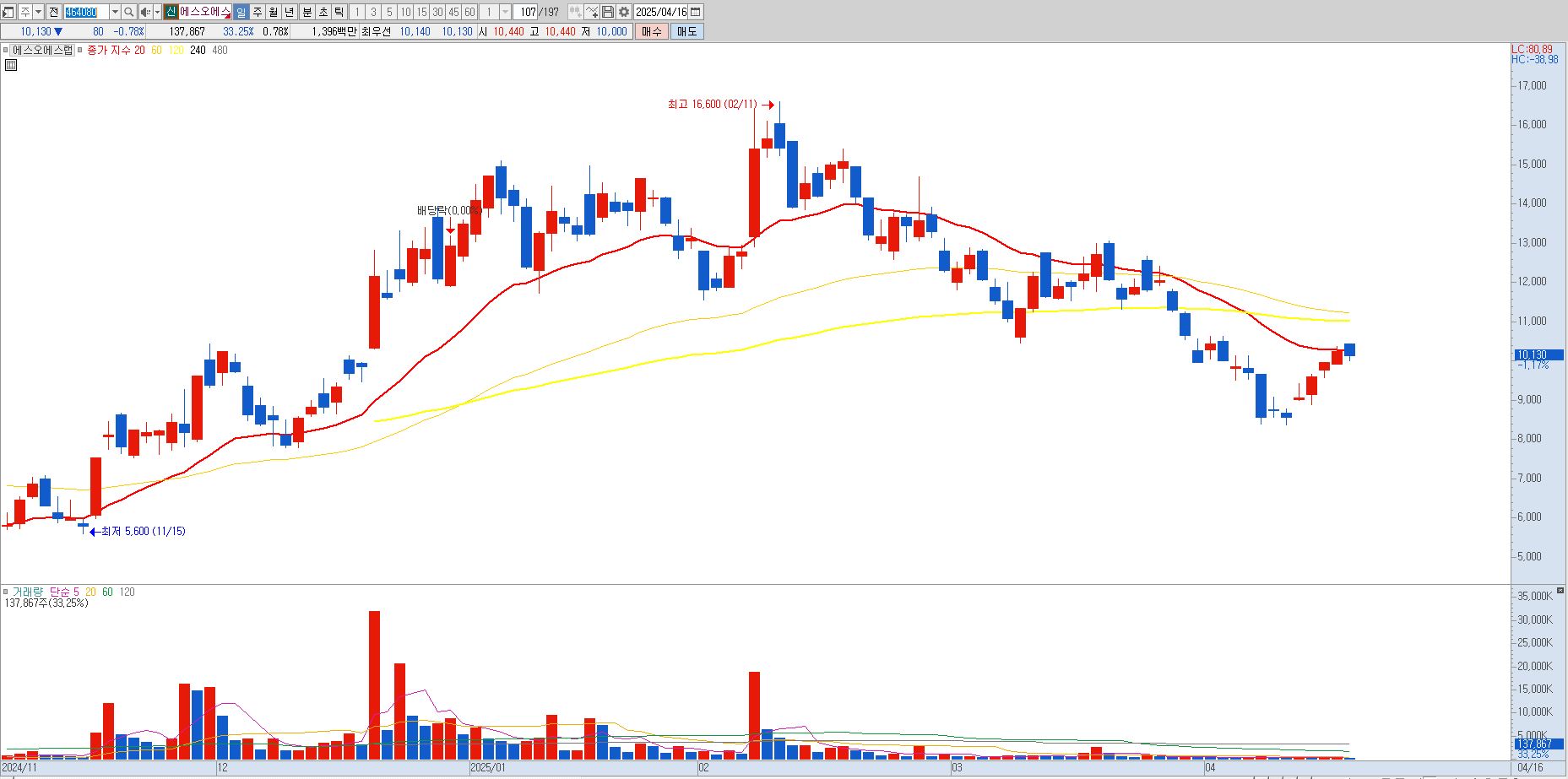
Task: Click the 종가 지수 20 moving average label
Action: (x=116, y=50)
